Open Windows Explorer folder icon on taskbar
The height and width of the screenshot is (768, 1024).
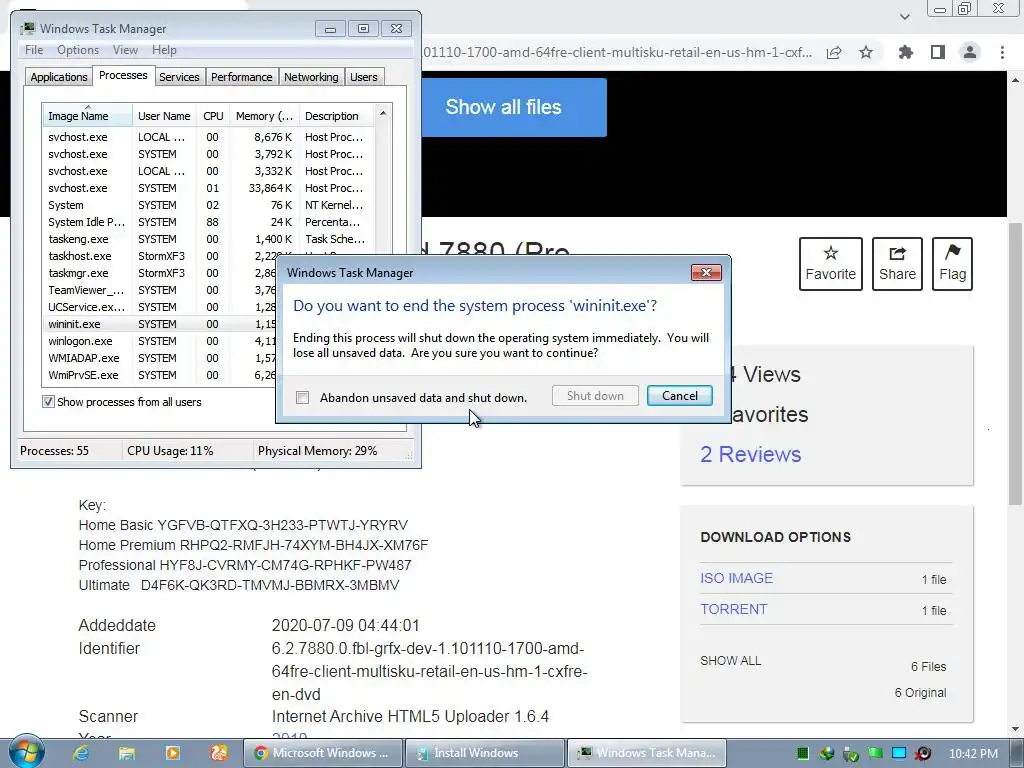[x=127, y=753]
